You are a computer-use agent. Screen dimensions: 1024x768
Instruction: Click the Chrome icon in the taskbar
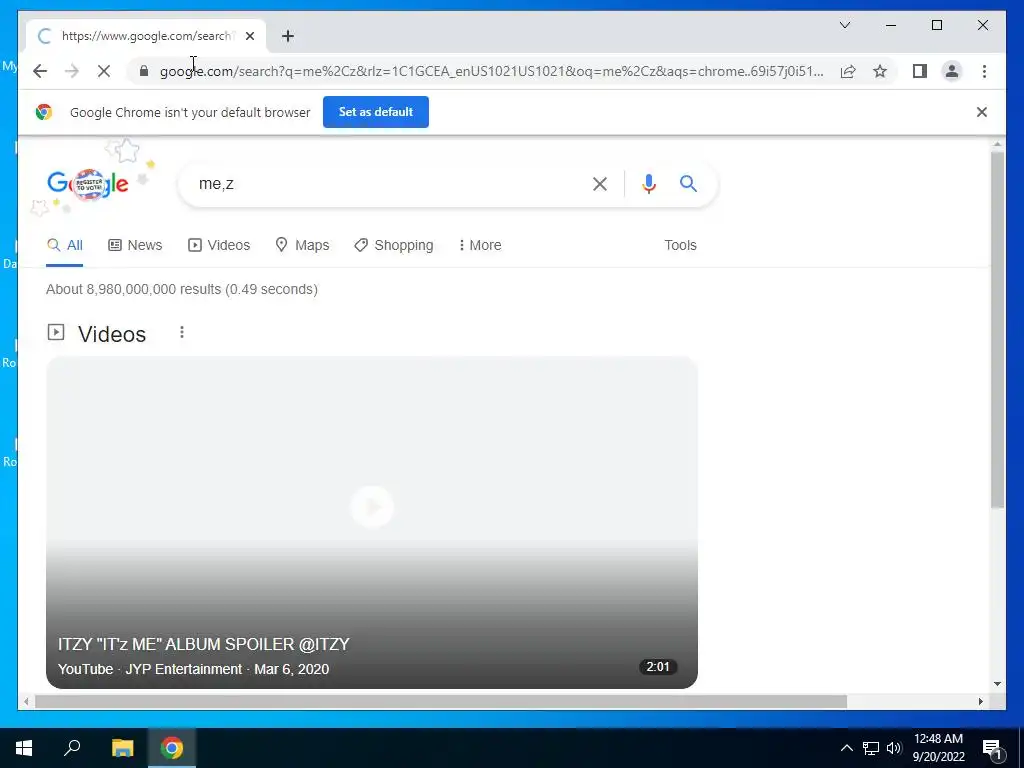(172, 748)
